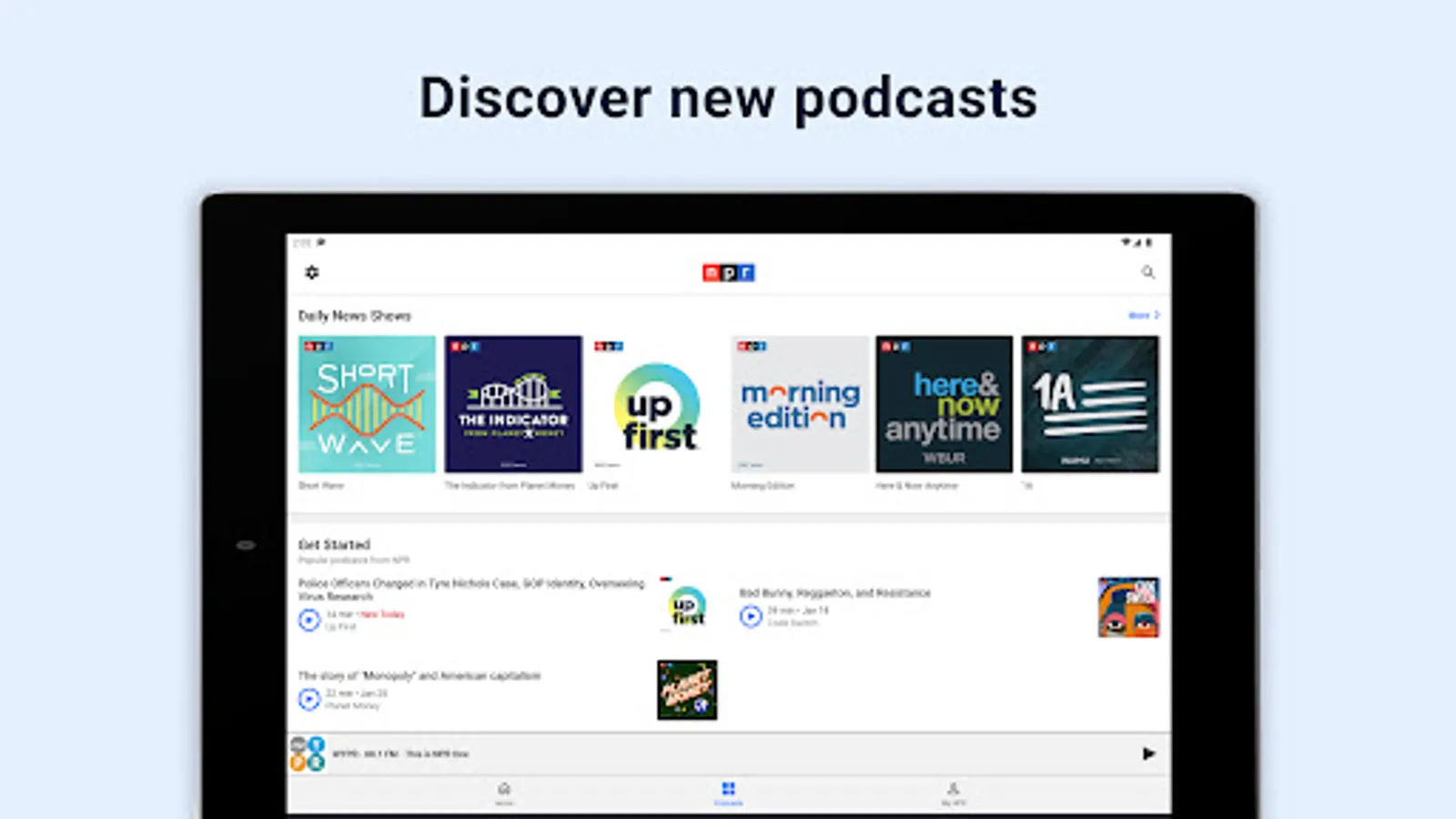Open the station logo in mini-player
Screen dimensions: 1456x819
pos(308,753)
